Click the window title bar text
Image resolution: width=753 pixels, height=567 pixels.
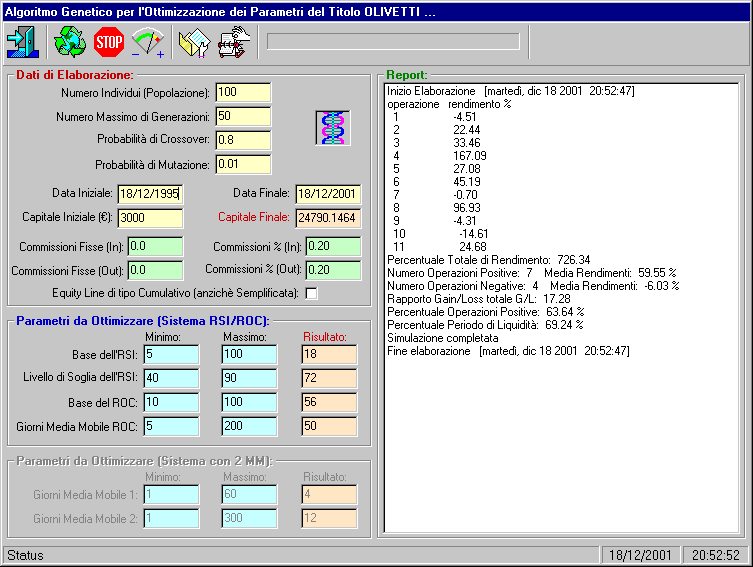220,12
